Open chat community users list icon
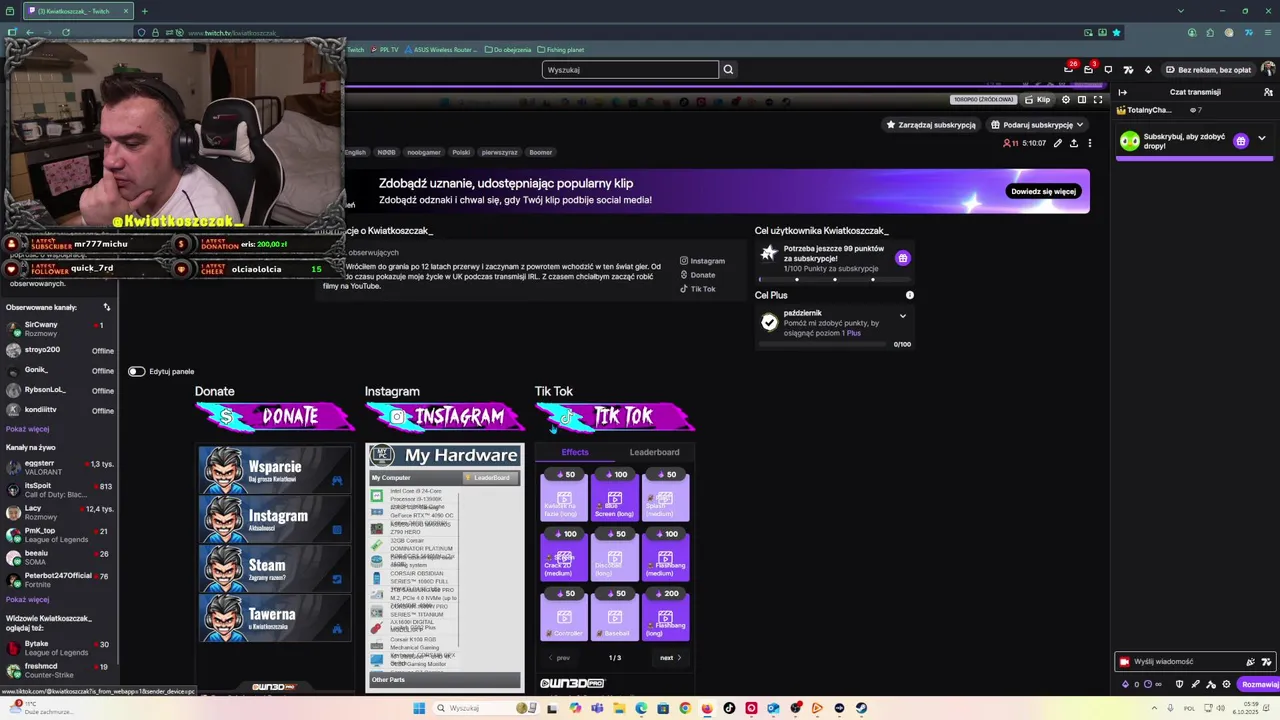Viewport: 1280px width, 720px height. pos(1268,92)
